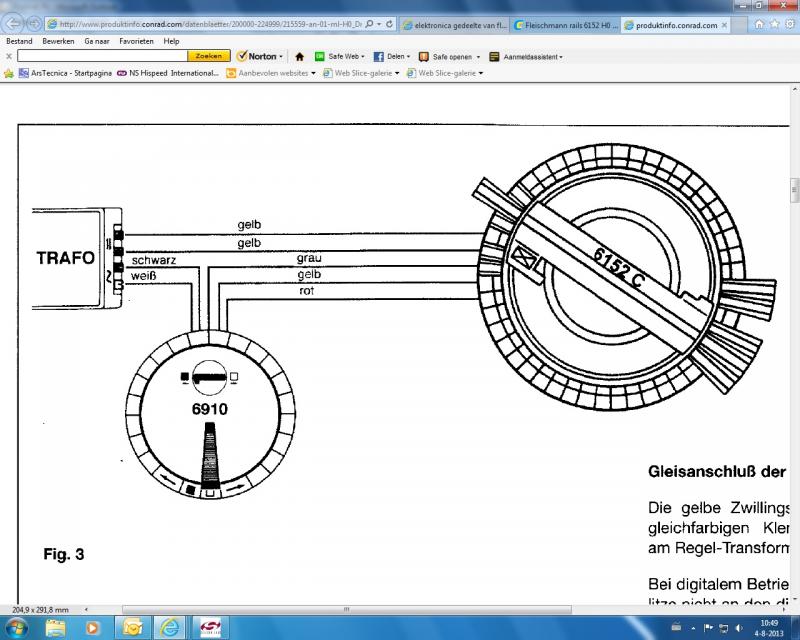Open the IE Home icon at top right
800x640 pixels.
pos(759,24)
